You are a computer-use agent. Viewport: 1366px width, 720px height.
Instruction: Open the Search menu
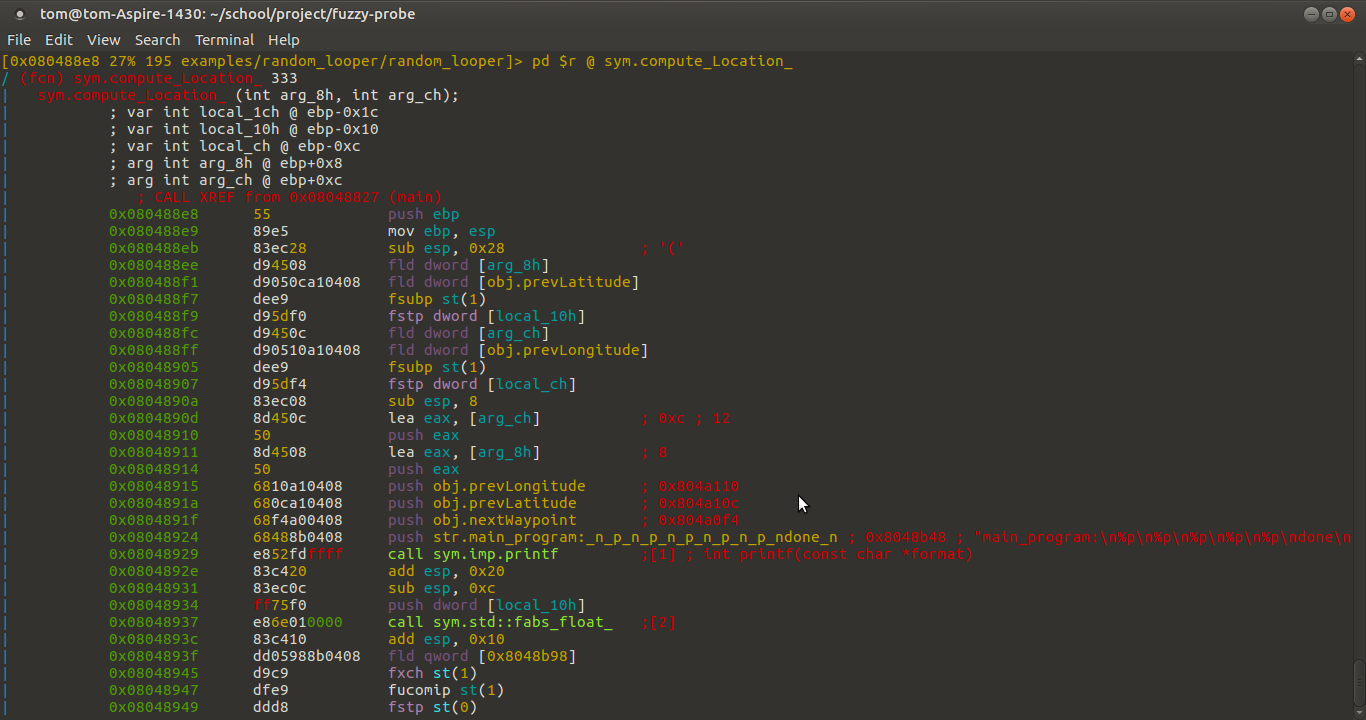tap(157, 40)
